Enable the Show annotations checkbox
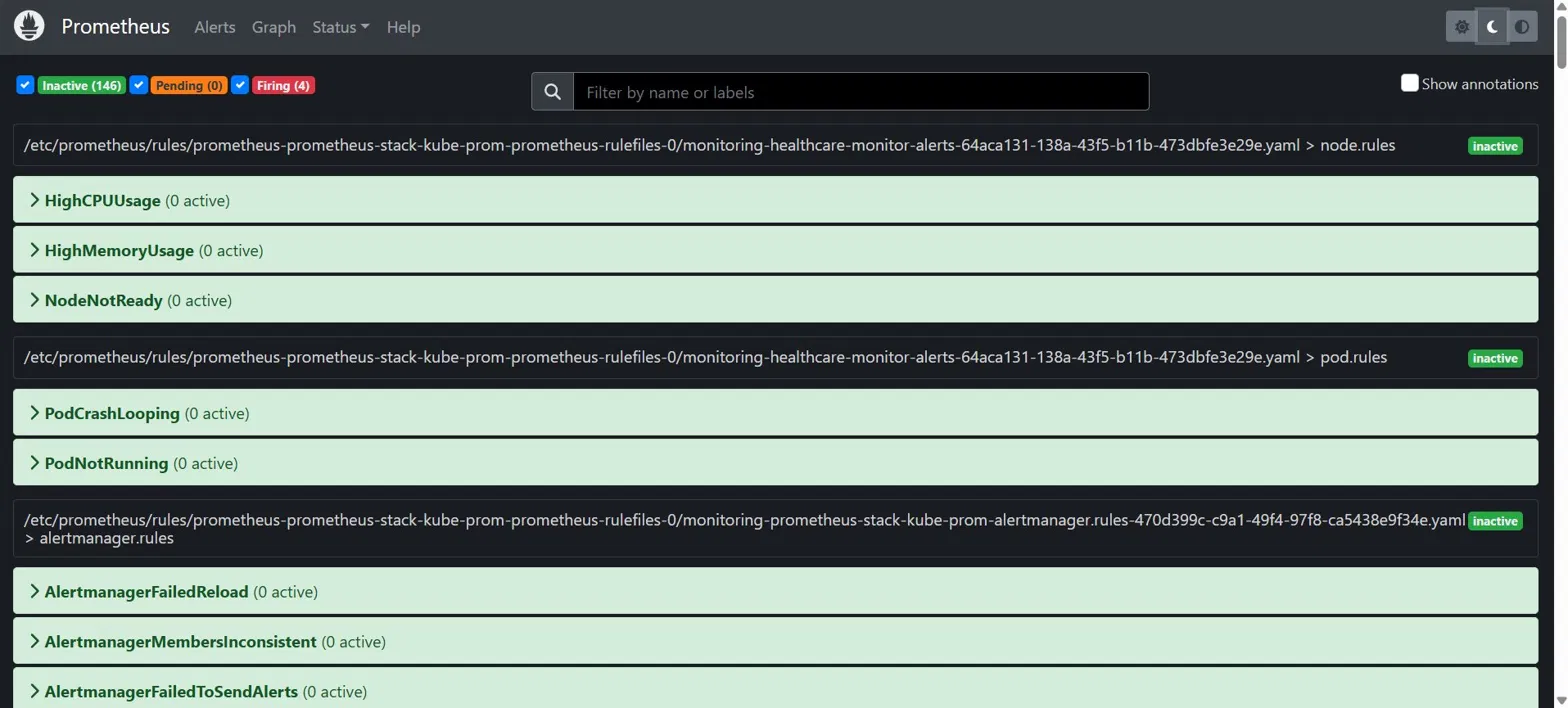Viewport: 1568px width, 708px height. [x=1410, y=83]
